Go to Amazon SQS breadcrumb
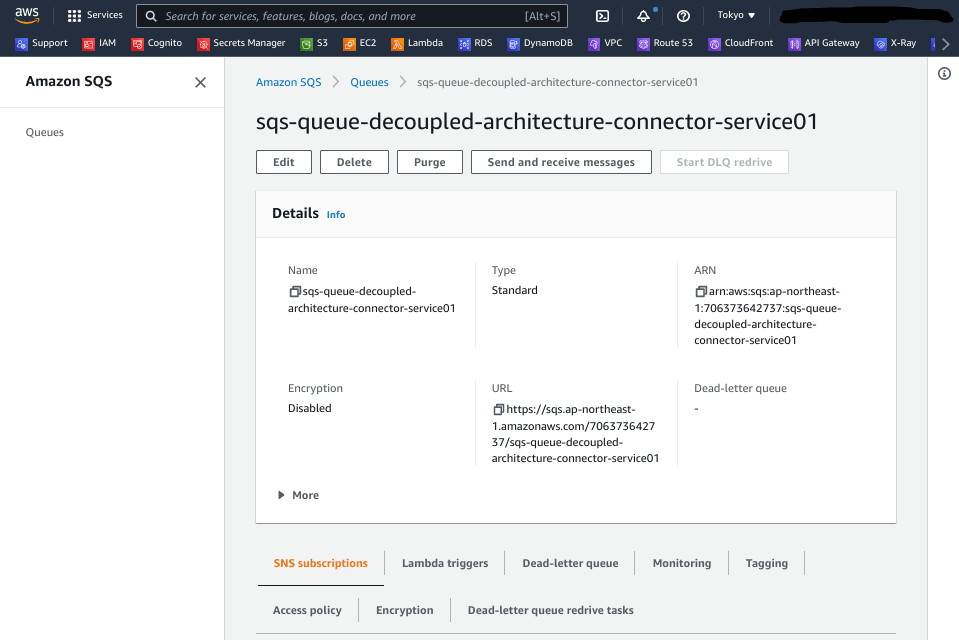This screenshot has width=959, height=640. (289, 82)
